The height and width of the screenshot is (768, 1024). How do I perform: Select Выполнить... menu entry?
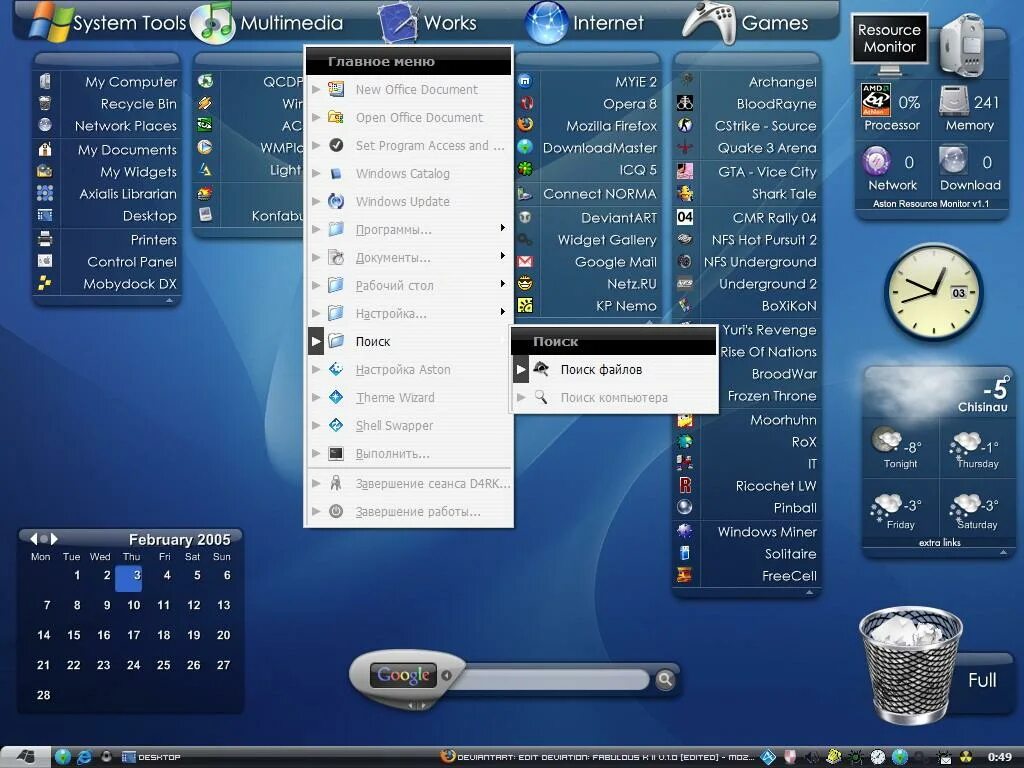tap(409, 453)
